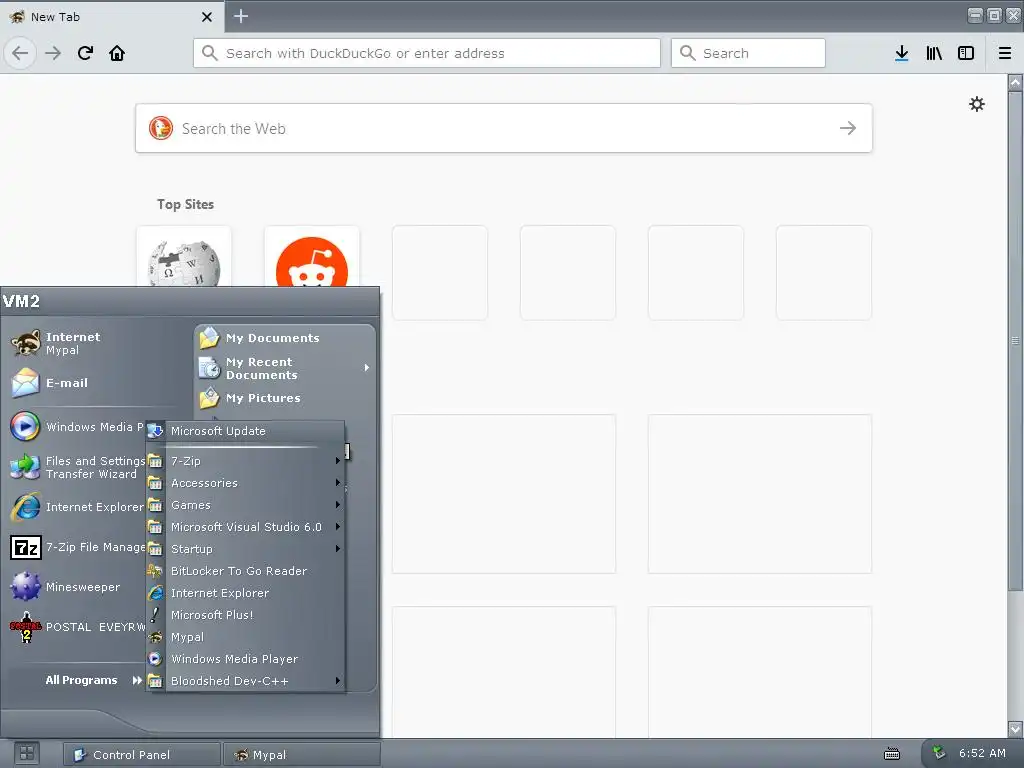This screenshot has height=768, width=1024.
Task: Open the Library bookmarks icon
Action: [934, 53]
